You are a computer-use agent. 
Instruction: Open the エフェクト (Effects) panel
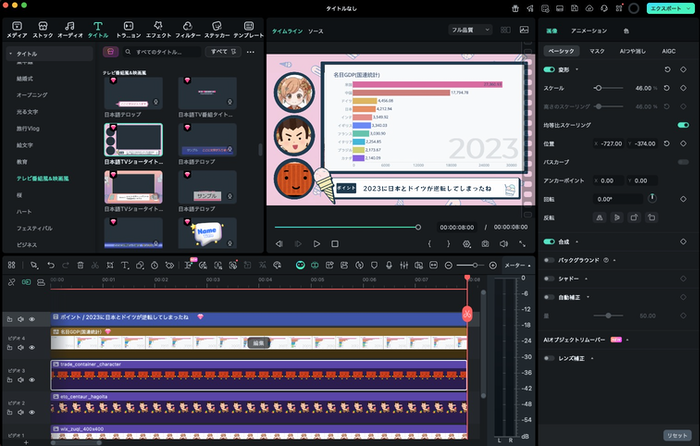coord(158,27)
